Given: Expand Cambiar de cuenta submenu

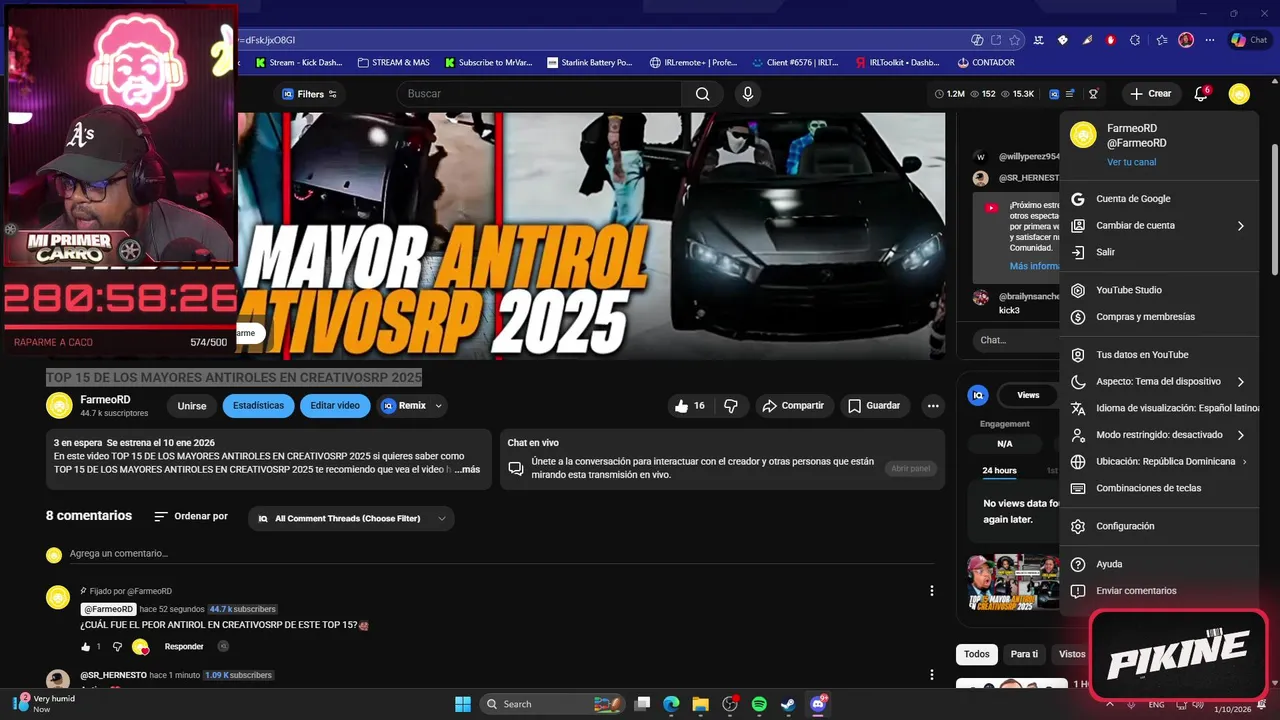Looking at the screenshot, I should click(x=1159, y=226).
